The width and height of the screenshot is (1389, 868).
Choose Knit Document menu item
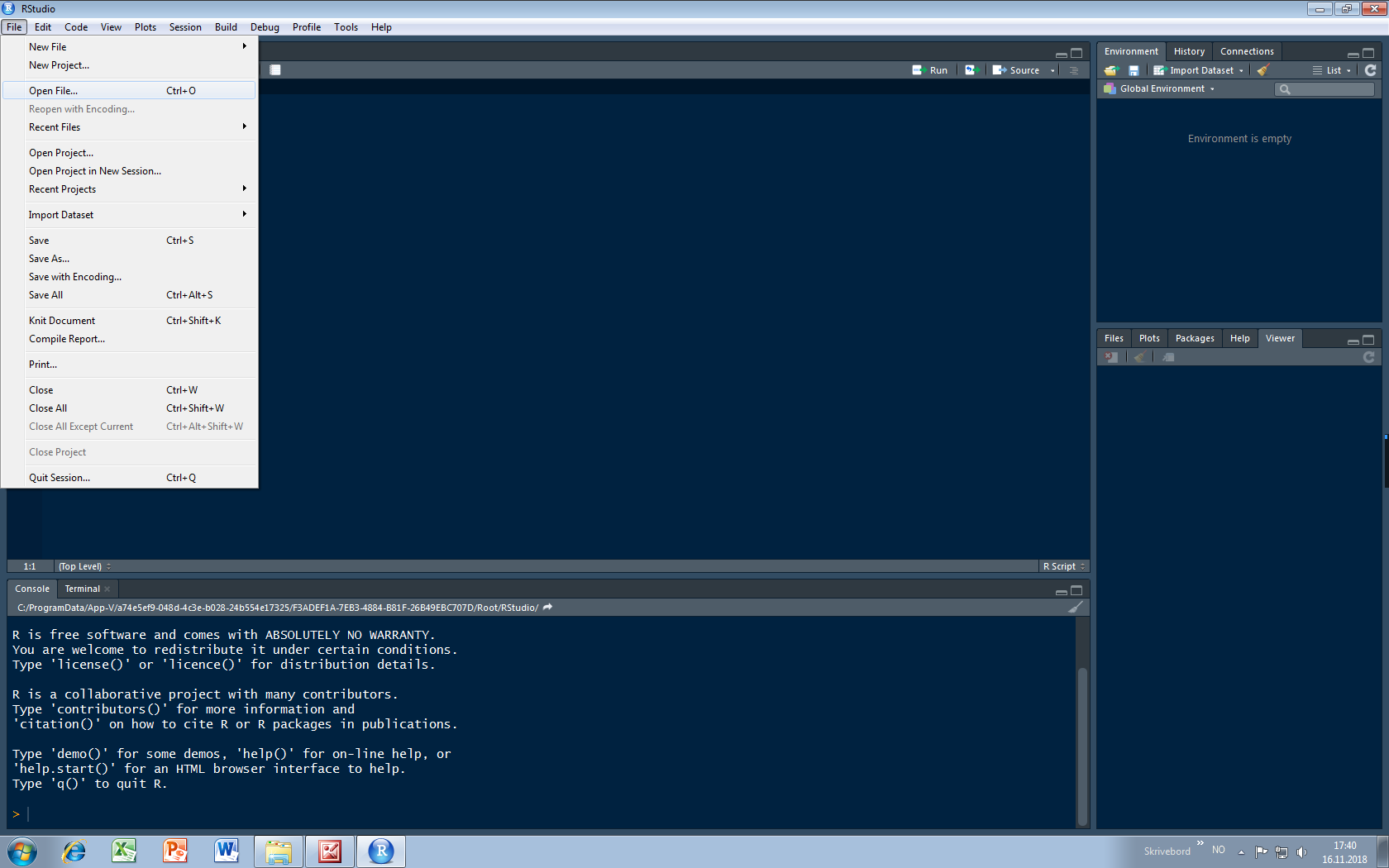[x=129, y=321]
